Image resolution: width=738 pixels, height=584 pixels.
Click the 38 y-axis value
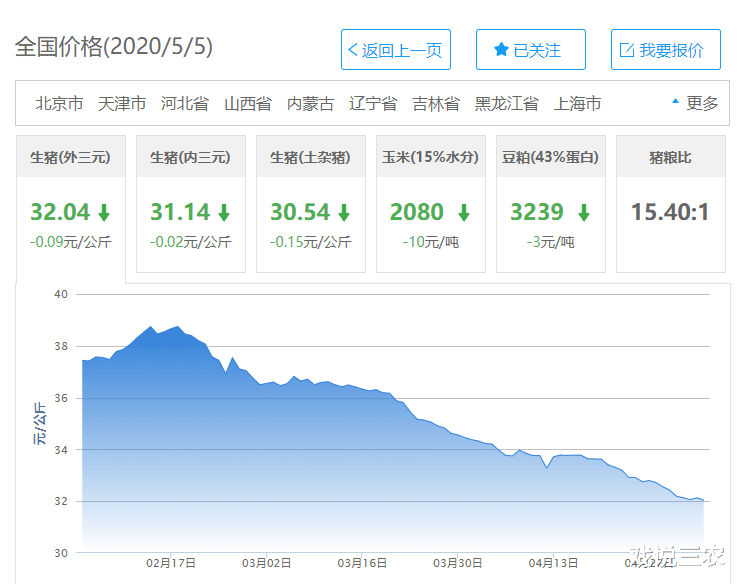[61, 346]
